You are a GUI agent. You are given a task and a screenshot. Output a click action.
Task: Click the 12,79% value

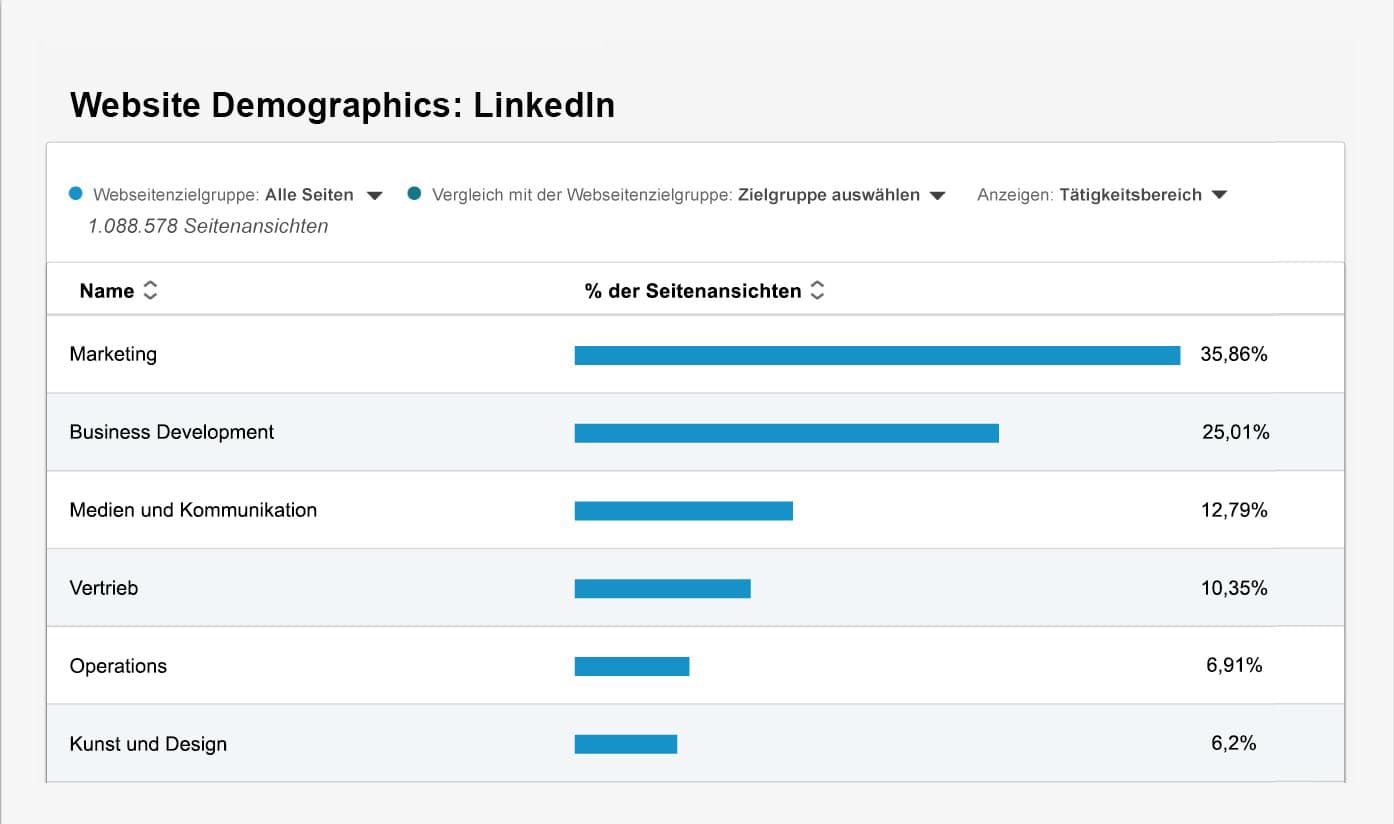(x=1234, y=510)
